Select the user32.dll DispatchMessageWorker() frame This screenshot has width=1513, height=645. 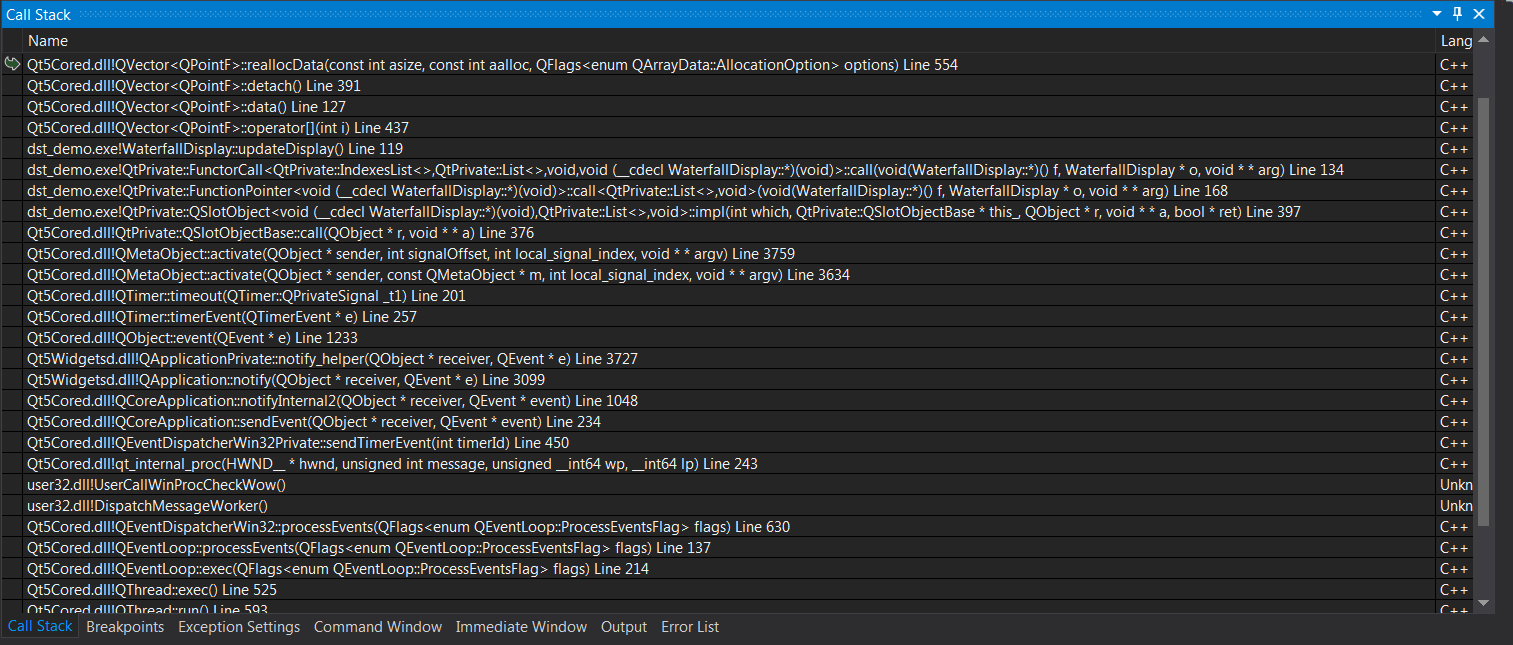[x=147, y=506]
